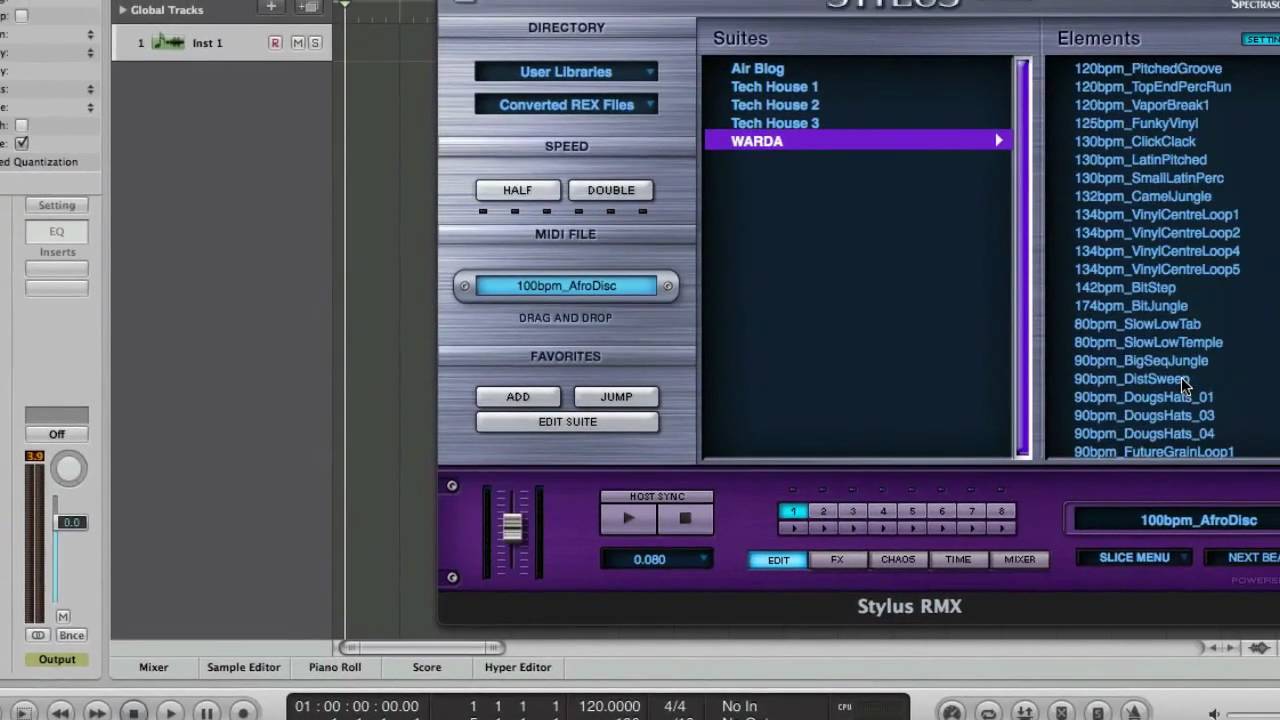Click previous arrow left of MIDI file field
This screenshot has height=720, width=1280.
[463, 286]
